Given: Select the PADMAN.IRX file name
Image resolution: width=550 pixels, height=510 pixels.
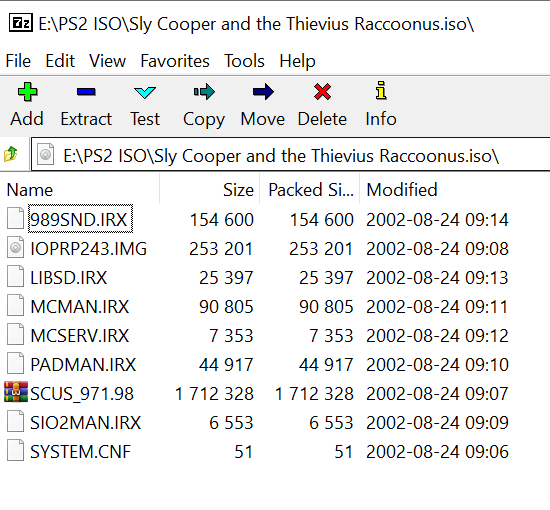Looking at the screenshot, I should [83, 365].
